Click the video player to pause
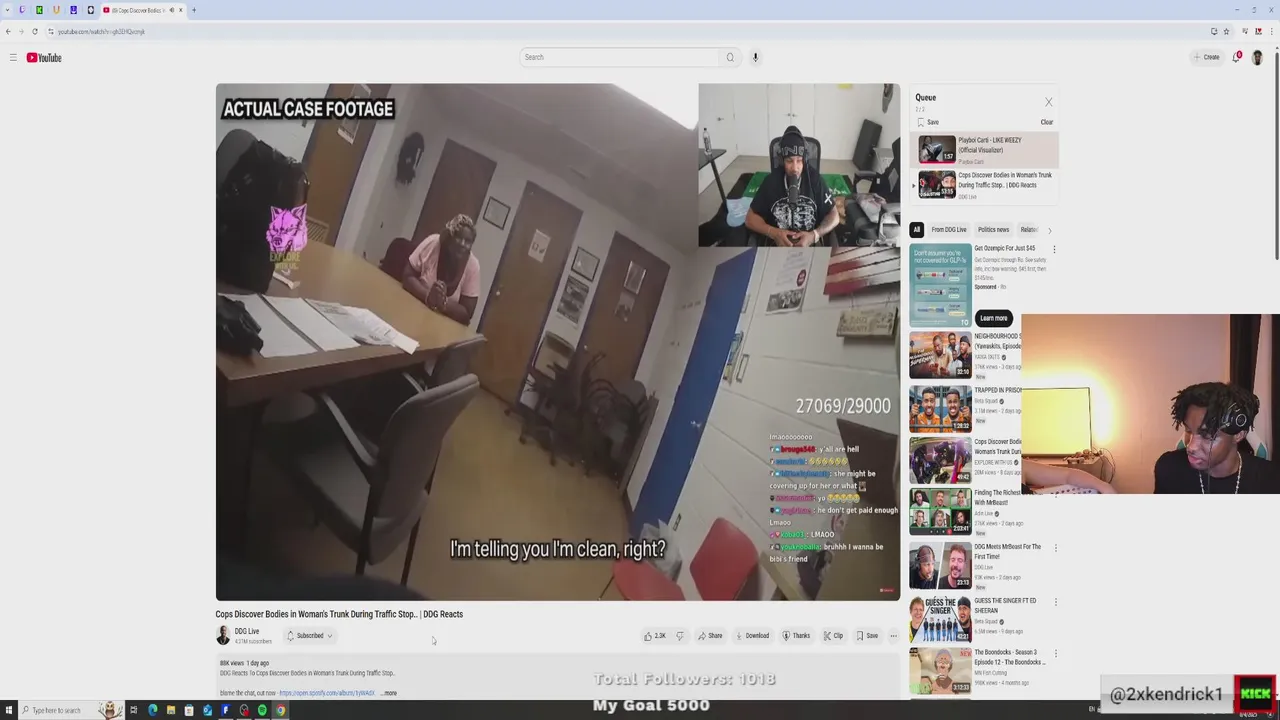Screen dimensions: 1280x720 [557, 342]
